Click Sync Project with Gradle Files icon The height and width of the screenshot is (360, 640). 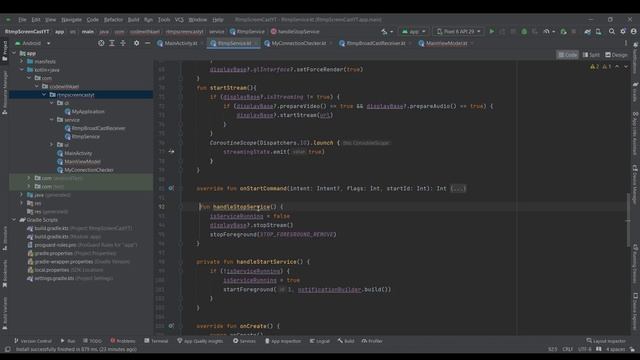pyautogui.click(x=587, y=31)
